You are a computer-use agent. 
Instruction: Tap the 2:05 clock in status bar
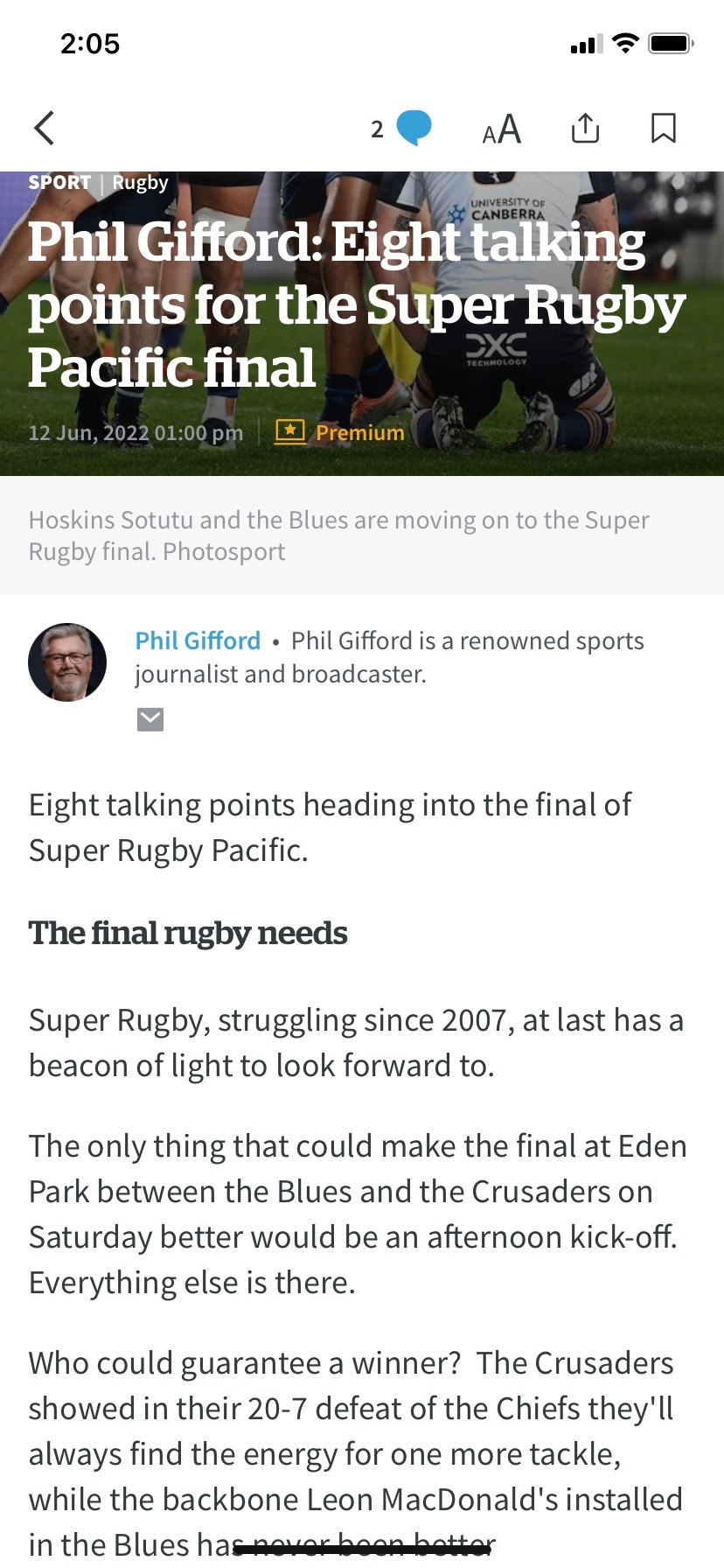(89, 43)
